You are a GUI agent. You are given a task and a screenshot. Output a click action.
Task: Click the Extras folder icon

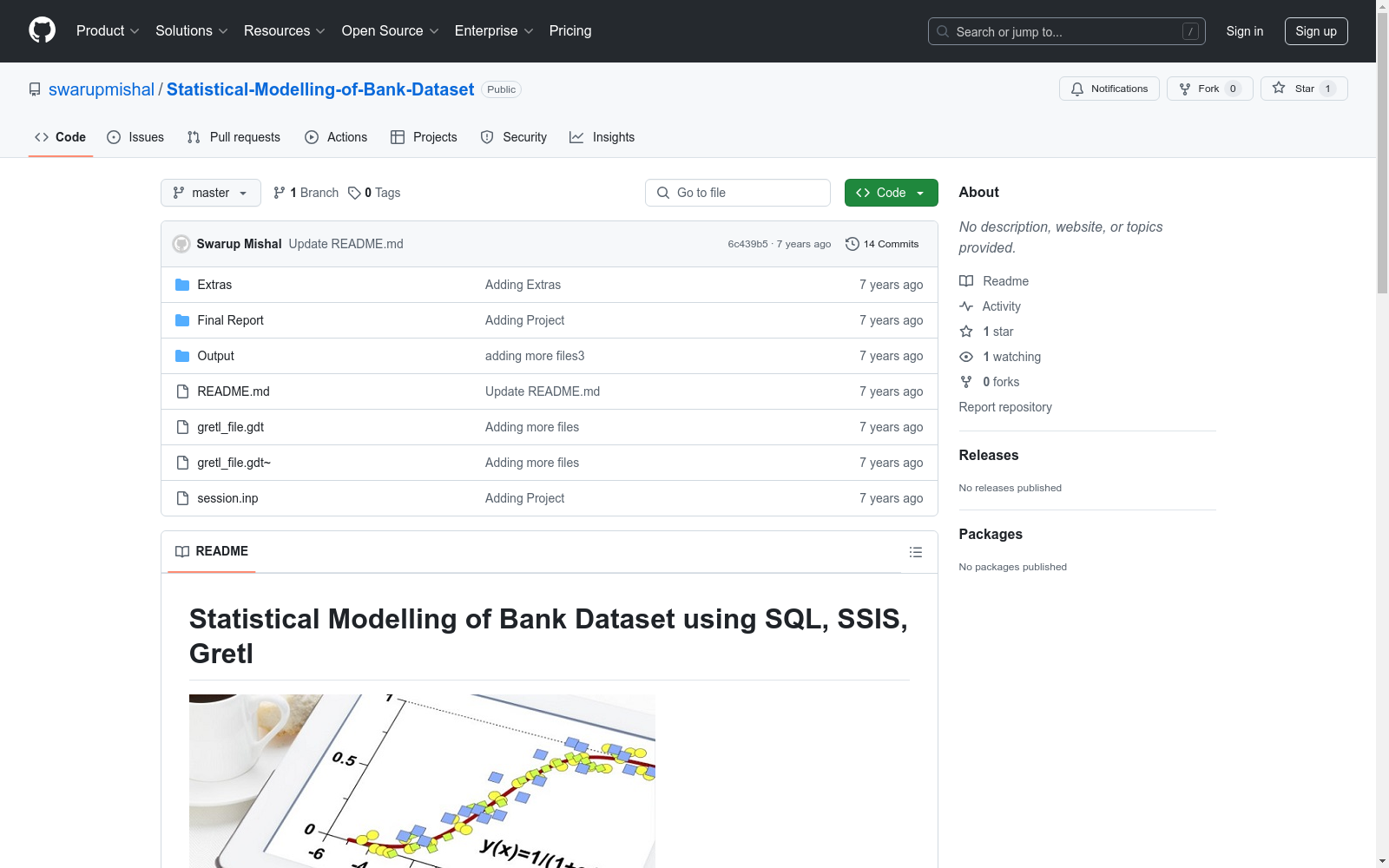tap(182, 285)
